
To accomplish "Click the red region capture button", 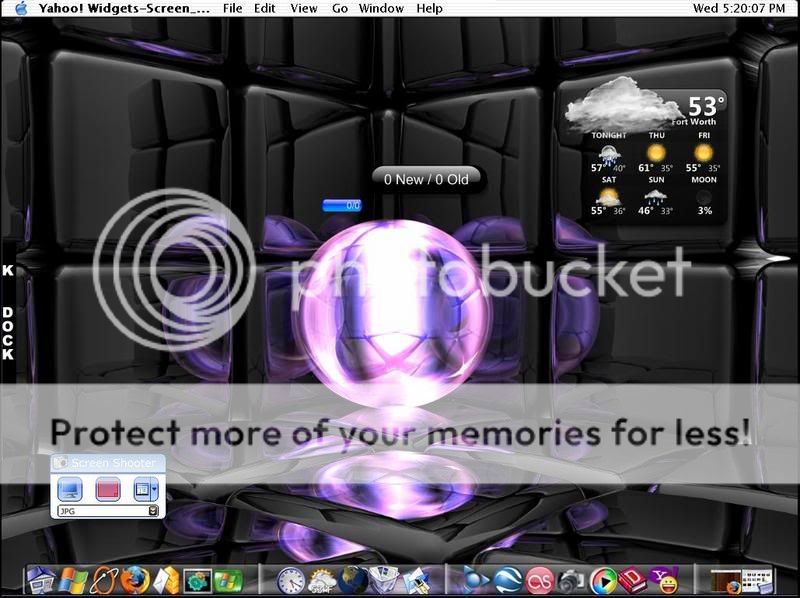I will (107, 489).
